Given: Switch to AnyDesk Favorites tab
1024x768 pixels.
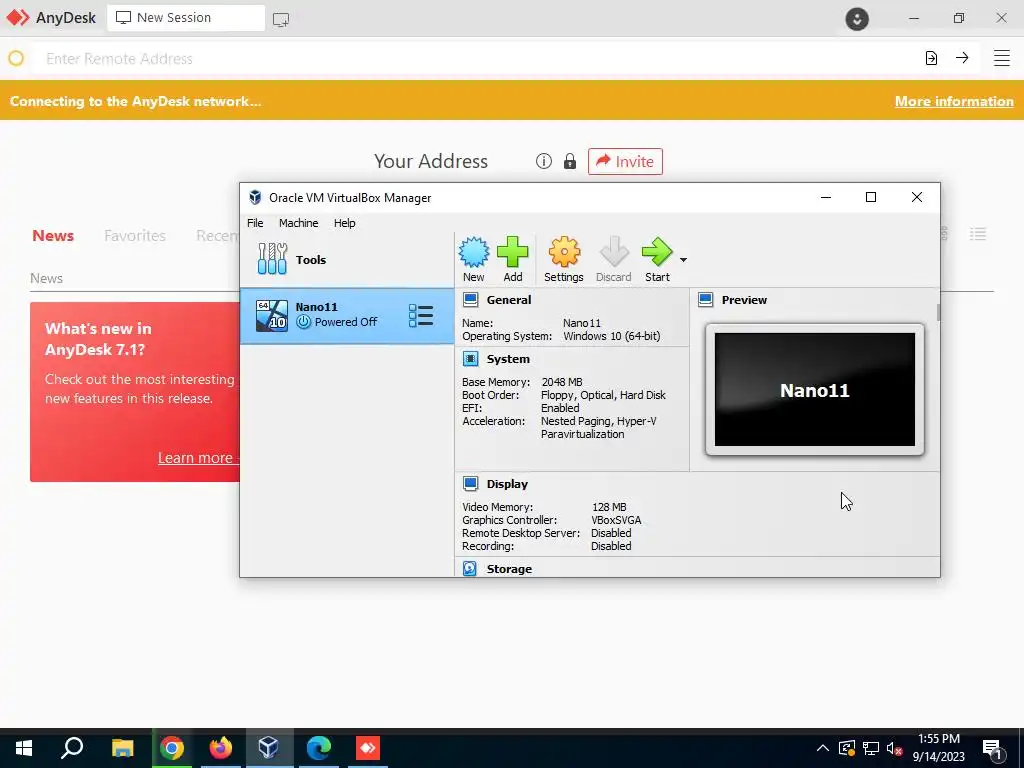Looking at the screenshot, I should pos(135,236).
